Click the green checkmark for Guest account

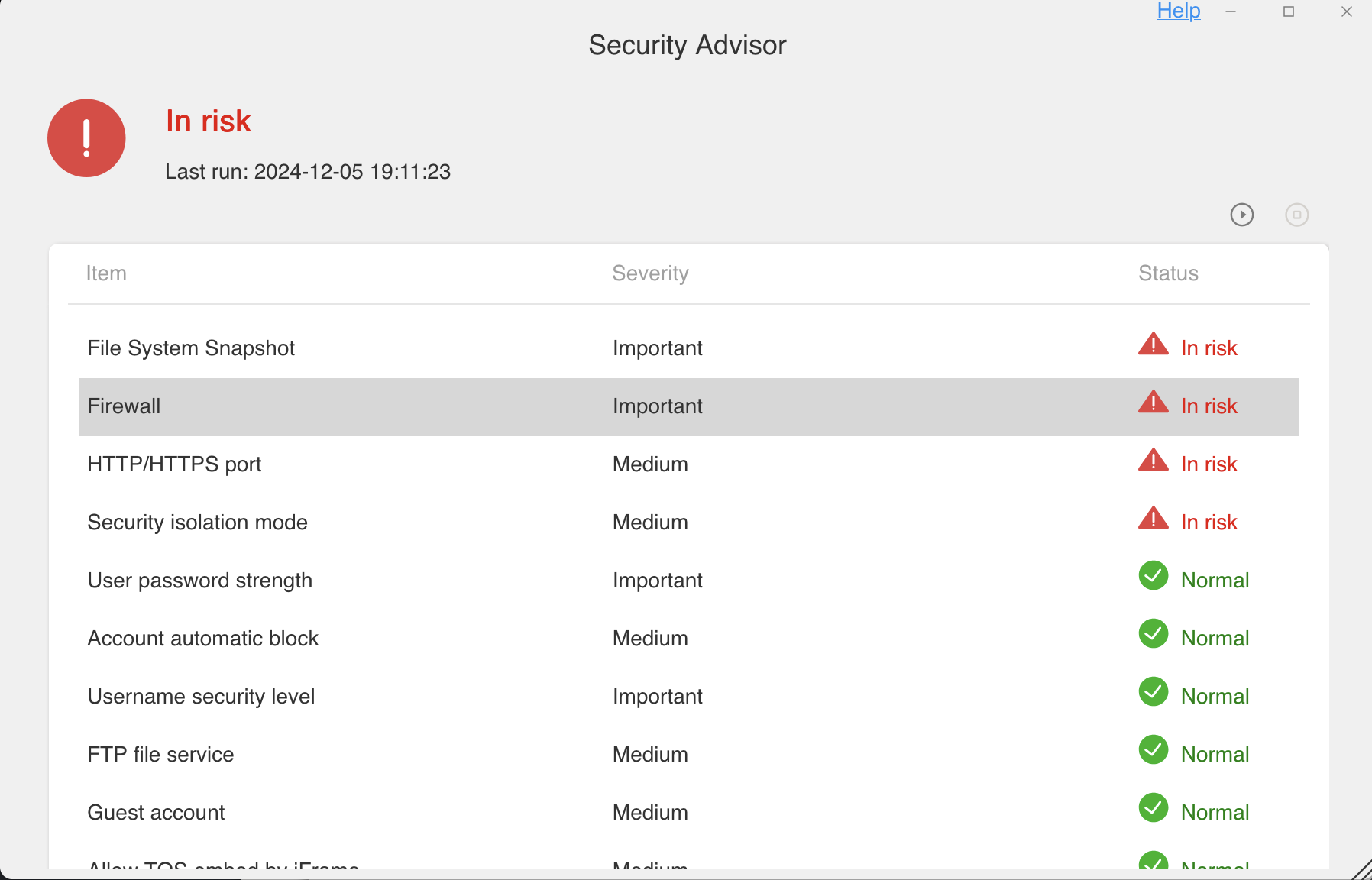(1154, 810)
